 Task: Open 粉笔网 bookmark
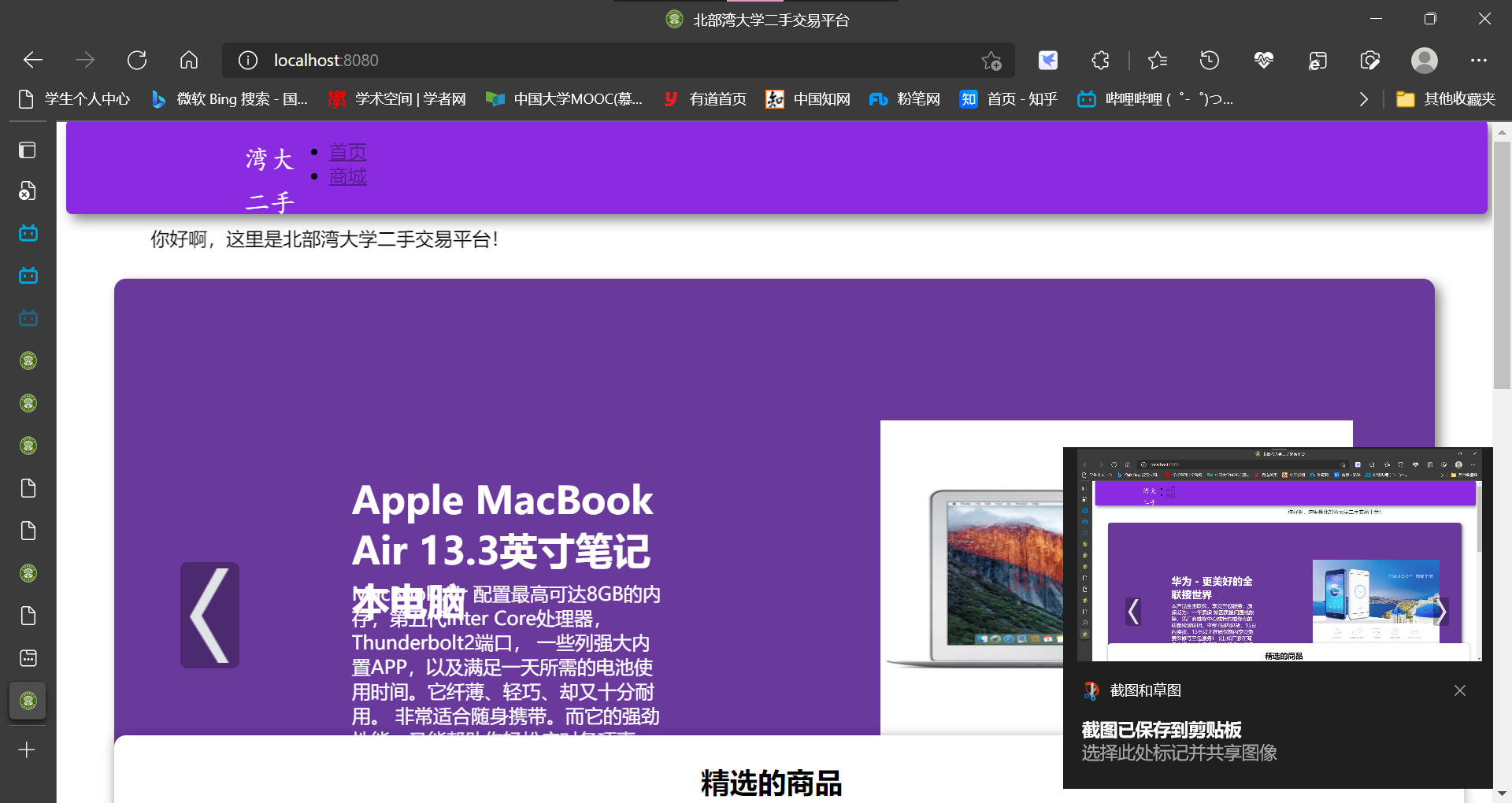click(905, 99)
